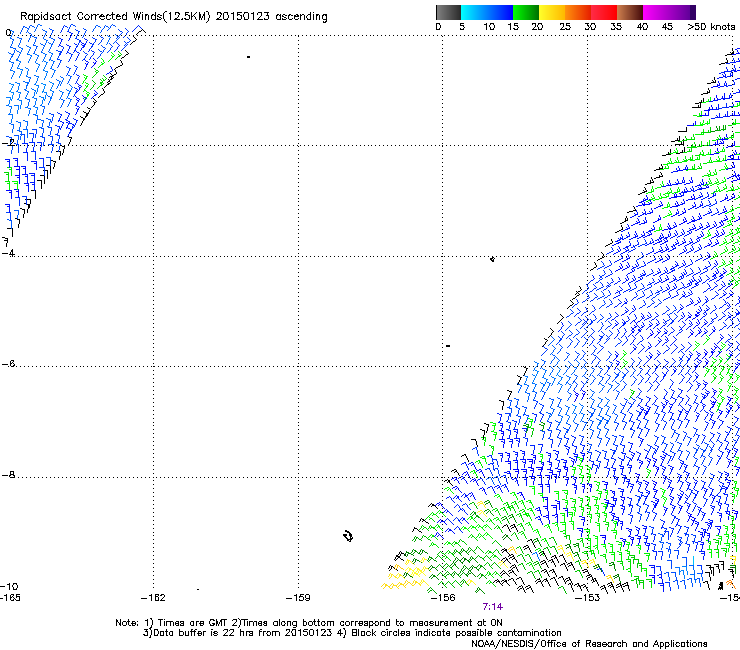Image resolution: width=740 pixels, height=650 pixels.
Task: Click the "25" label under the legend
Action: 565,27
